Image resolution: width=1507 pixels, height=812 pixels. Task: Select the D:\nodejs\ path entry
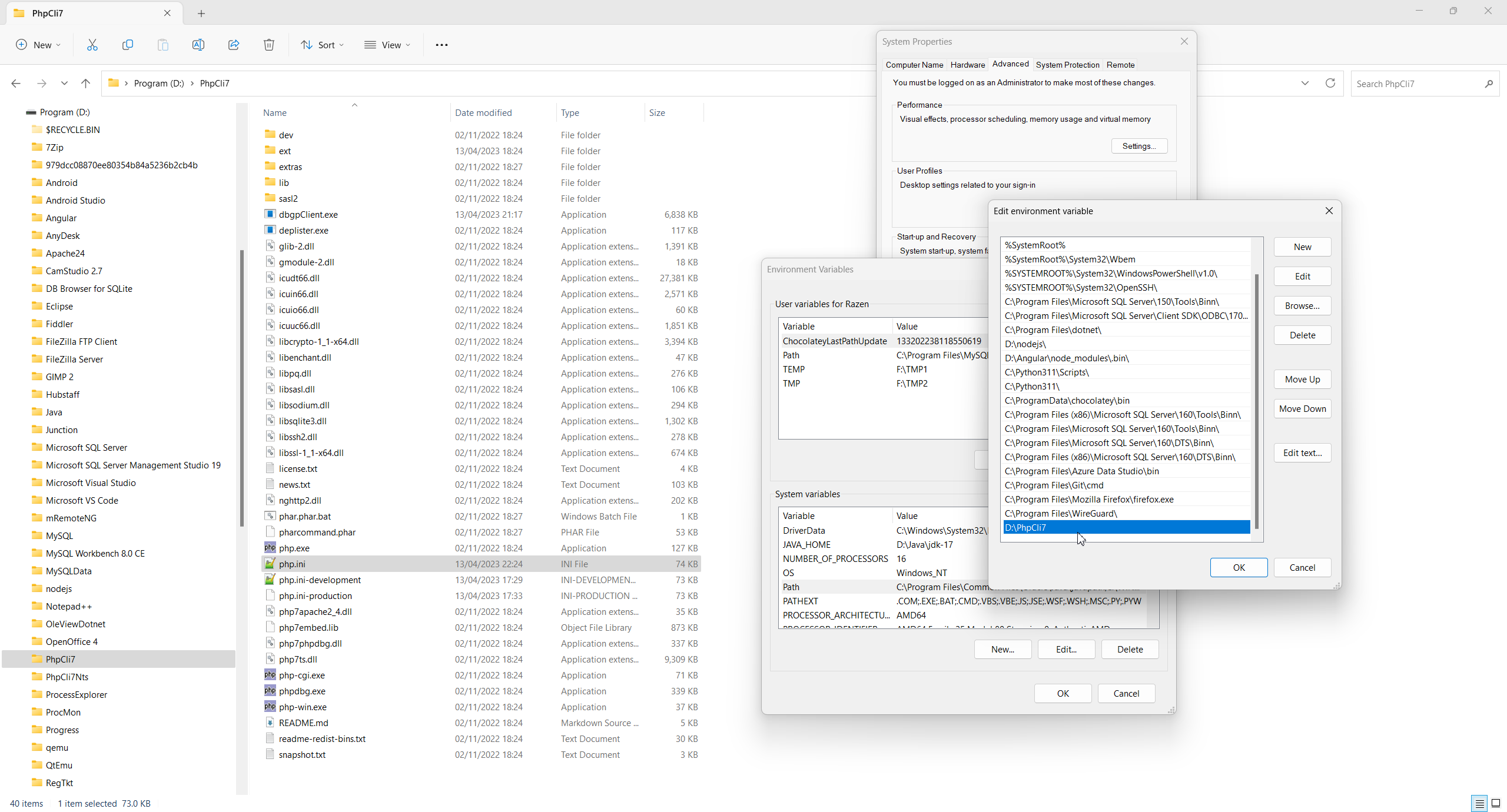[1025, 344]
